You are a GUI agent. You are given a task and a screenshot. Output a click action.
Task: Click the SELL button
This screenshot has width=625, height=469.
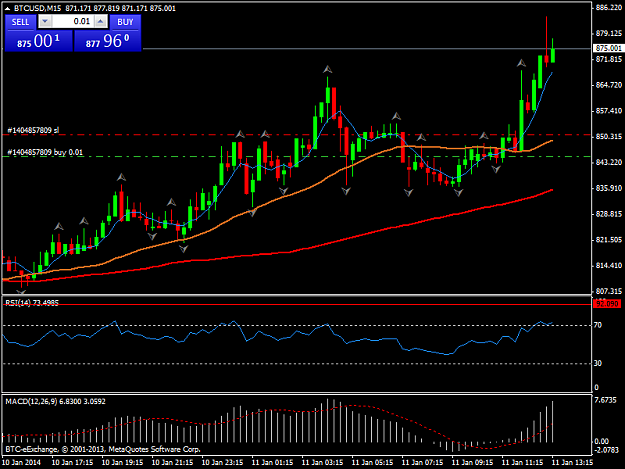pos(20,22)
